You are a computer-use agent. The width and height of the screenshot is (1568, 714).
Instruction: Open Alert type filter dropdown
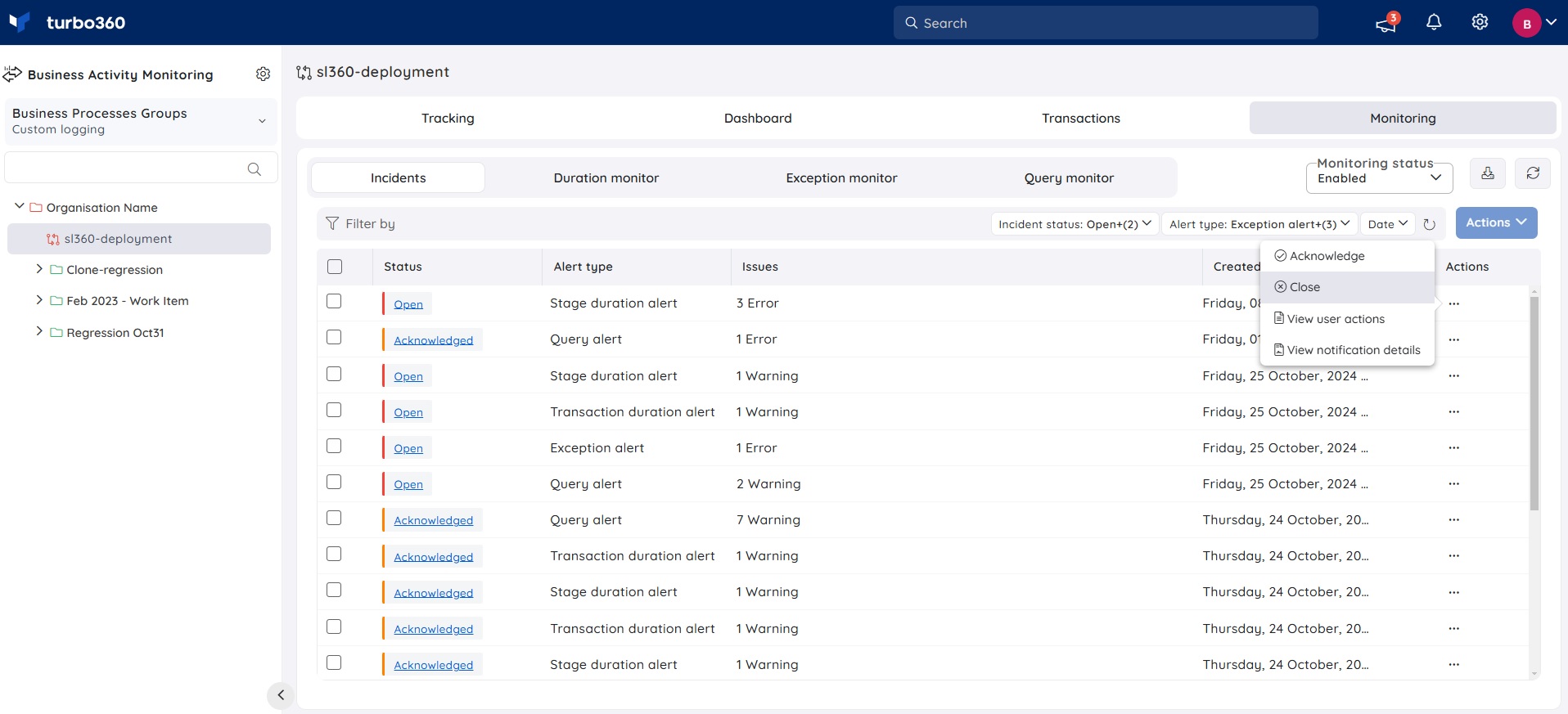click(x=1259, y=224)
